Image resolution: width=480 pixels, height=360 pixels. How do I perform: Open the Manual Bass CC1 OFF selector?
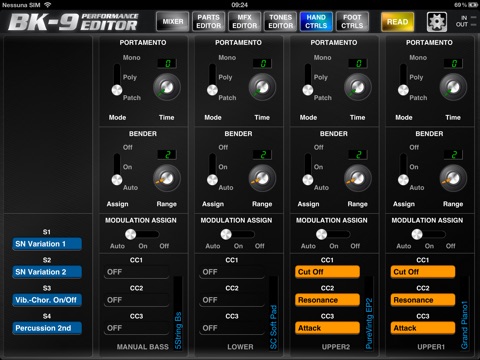tap(136, 272)
